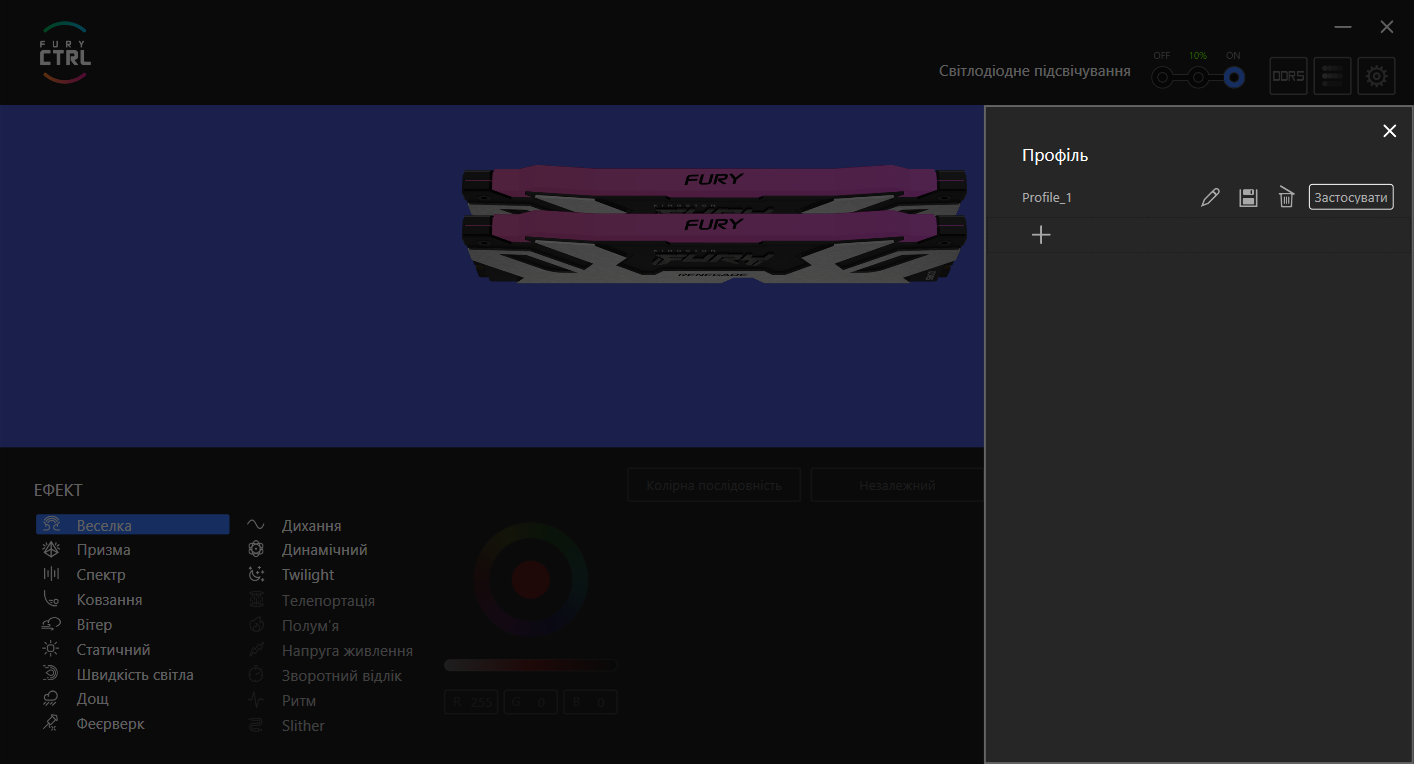The width and height of the screenshot is (1414, 764).
Task: Save Profile_1 using the floppy disk icon
Action: tap(1248, 198)
